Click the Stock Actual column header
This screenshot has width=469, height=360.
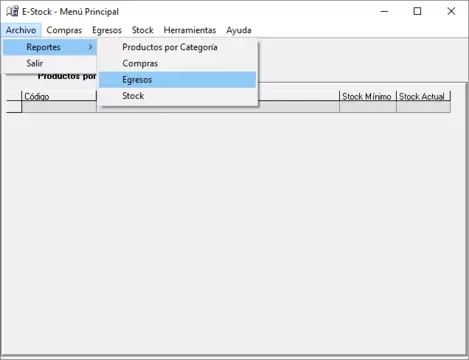[x=423, y=96]
